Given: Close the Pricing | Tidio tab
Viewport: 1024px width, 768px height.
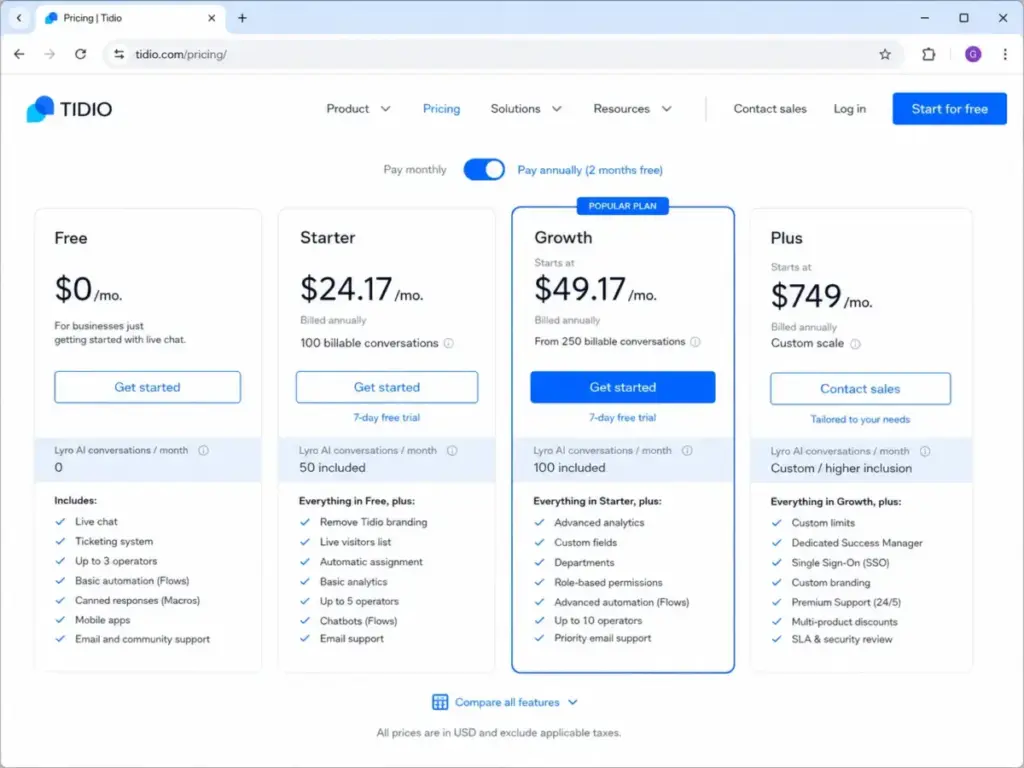Looking at the screenshot, I should coord(212,18).
